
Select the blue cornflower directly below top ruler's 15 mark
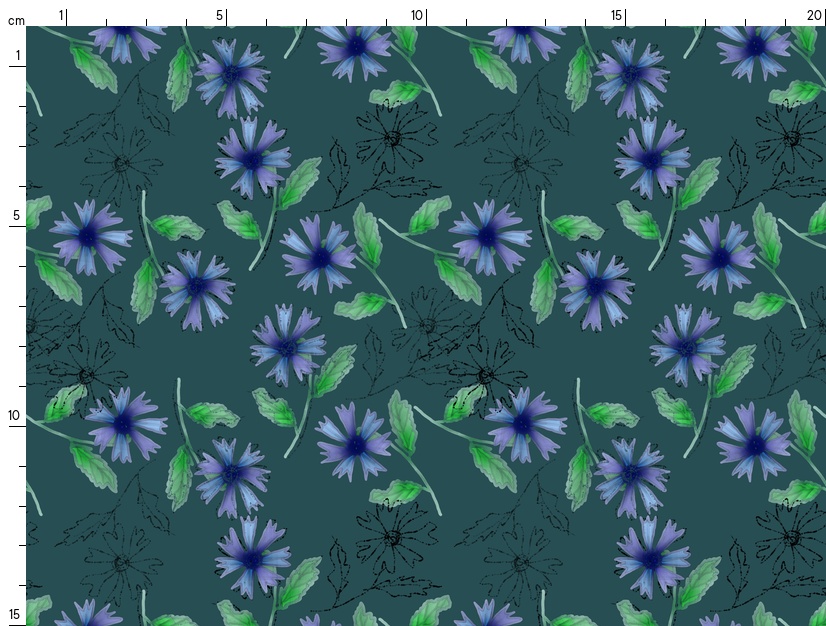(x=631, y=75)
